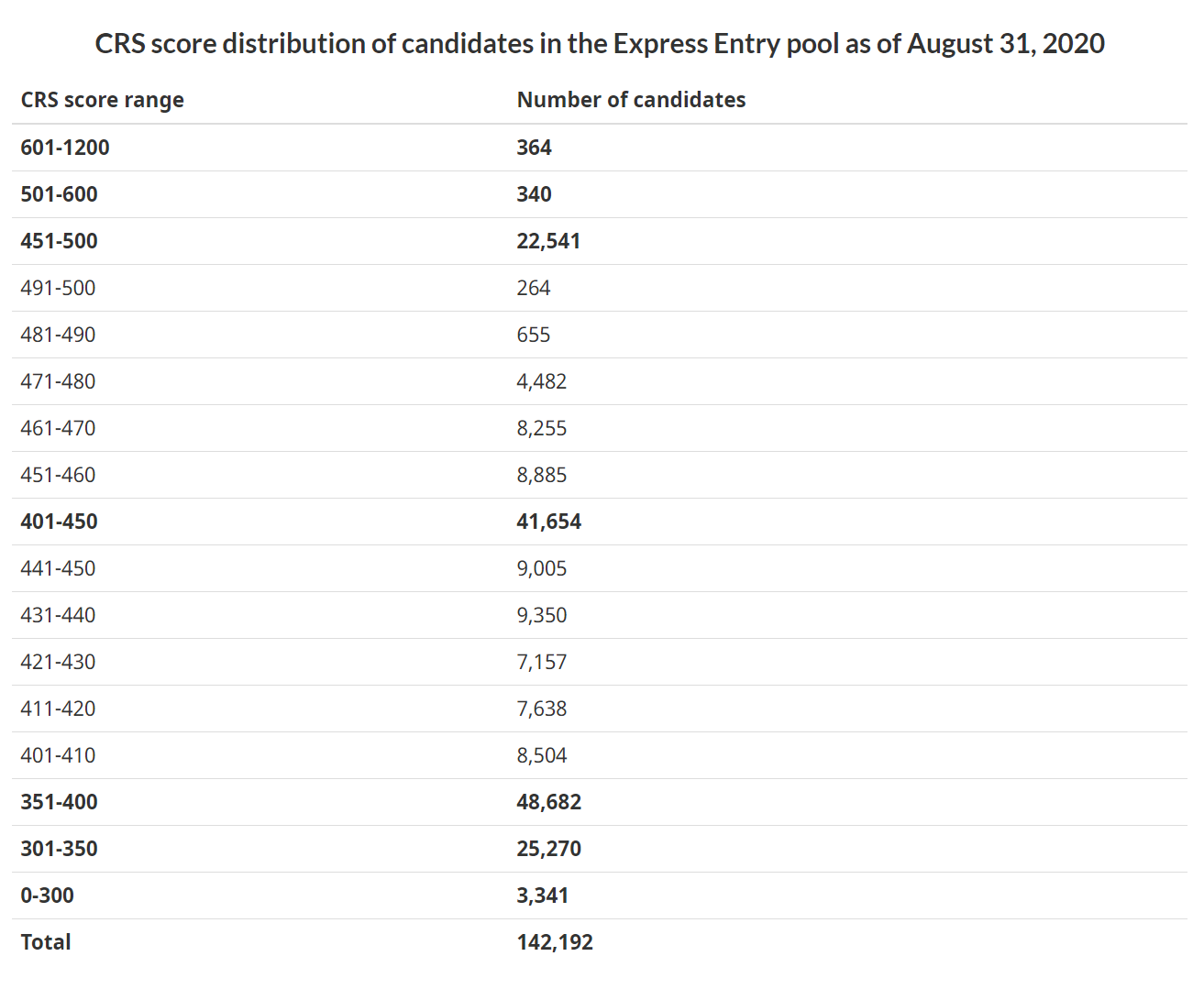Click the 22,541 candidates value

coord(548,241)
